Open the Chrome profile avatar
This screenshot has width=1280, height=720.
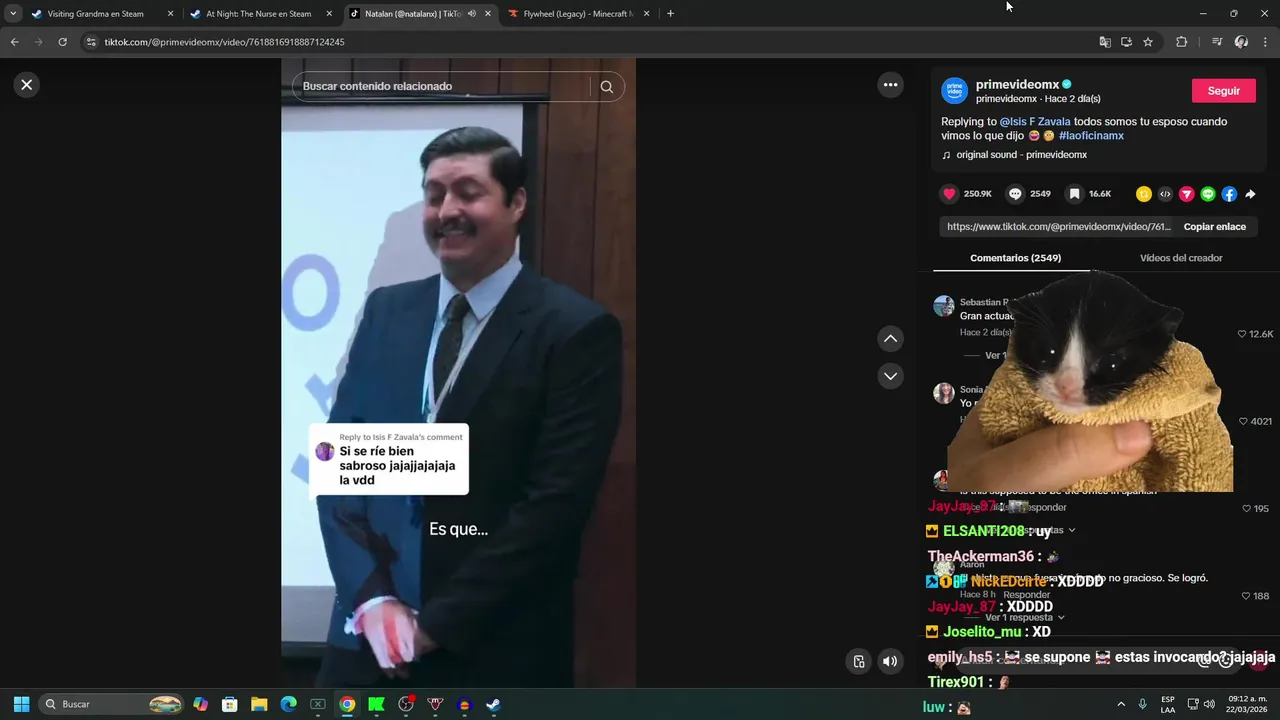(x=1241, y=42)
